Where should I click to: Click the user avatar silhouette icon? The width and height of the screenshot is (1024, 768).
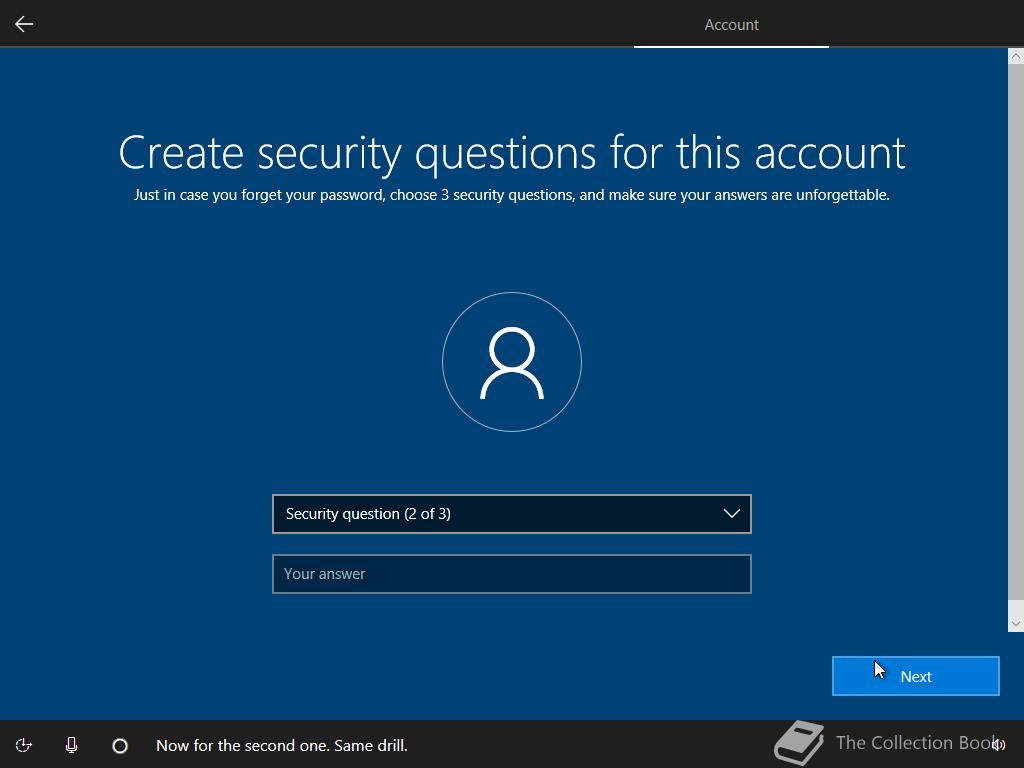pos(511,362)
